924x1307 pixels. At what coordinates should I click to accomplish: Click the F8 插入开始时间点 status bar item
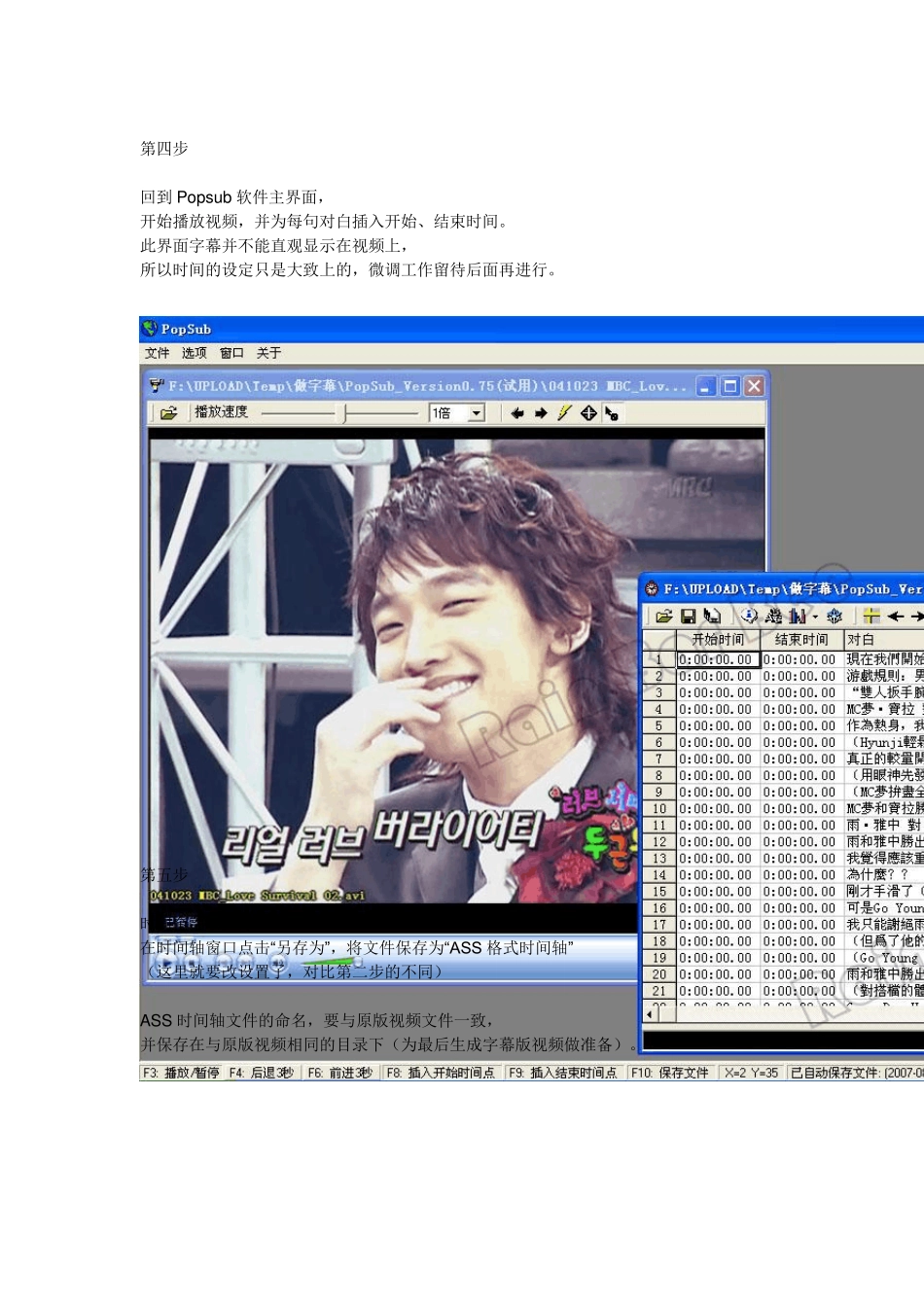pyautogui.click(x=442, y=1073)
